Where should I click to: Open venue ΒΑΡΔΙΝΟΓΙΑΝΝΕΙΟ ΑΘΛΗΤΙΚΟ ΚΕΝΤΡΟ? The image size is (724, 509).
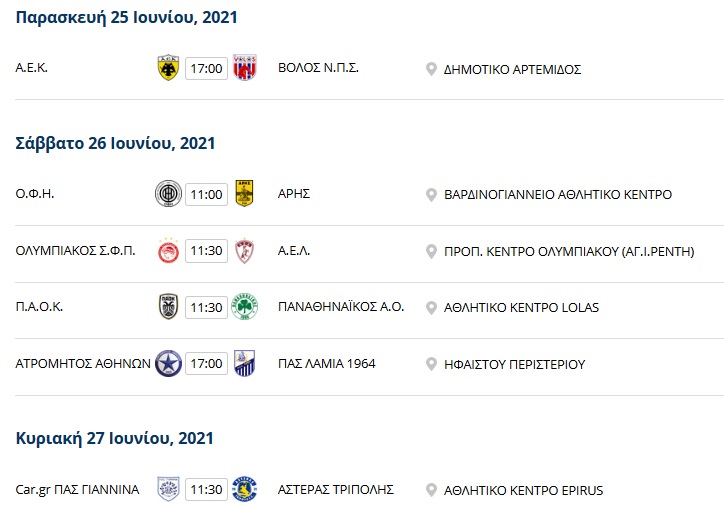click(x=558, y=194)
